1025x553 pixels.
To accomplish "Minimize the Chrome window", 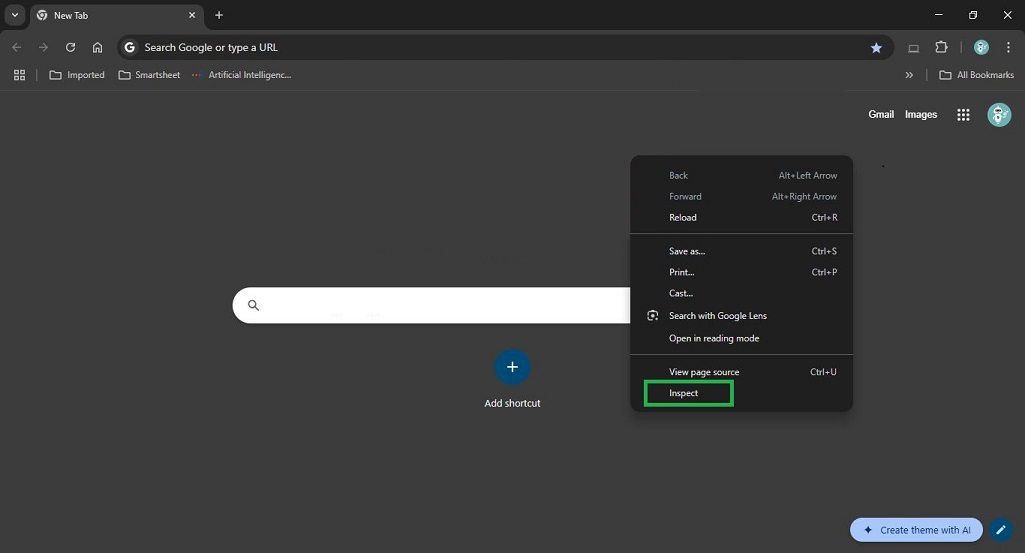I will (939, 14).
